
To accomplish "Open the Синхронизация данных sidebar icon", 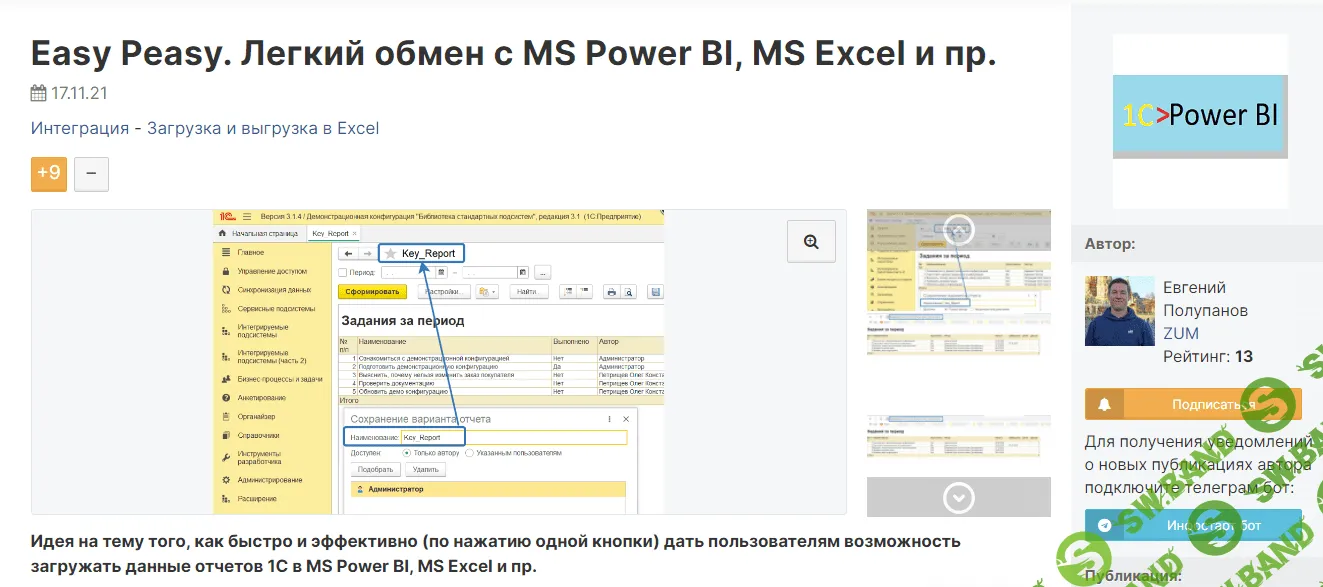I will click(x=227, y=290).
